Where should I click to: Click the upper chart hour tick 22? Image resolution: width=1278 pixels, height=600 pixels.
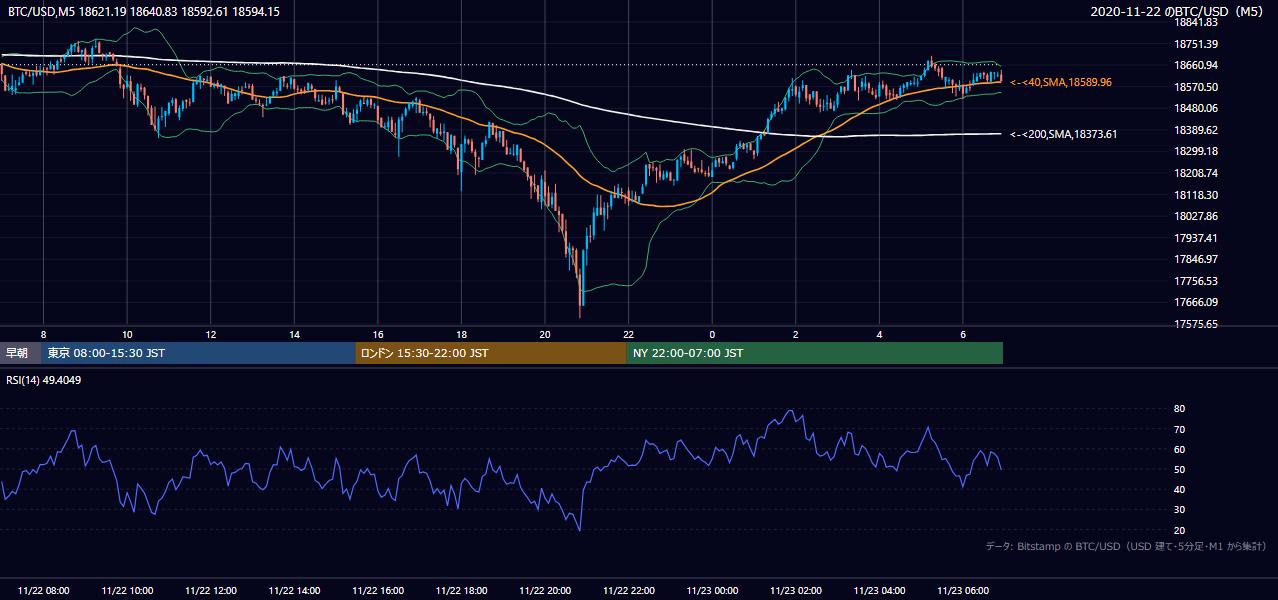tap(628, 333)
